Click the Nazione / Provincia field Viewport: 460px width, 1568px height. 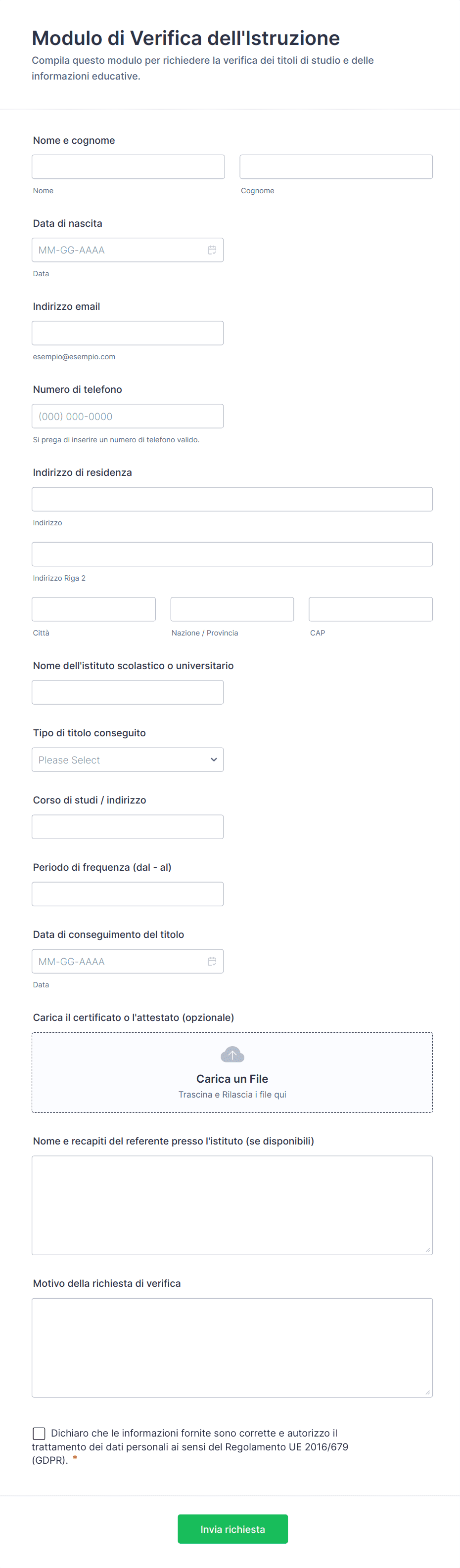pyautogui.click(x=232, y=609)
